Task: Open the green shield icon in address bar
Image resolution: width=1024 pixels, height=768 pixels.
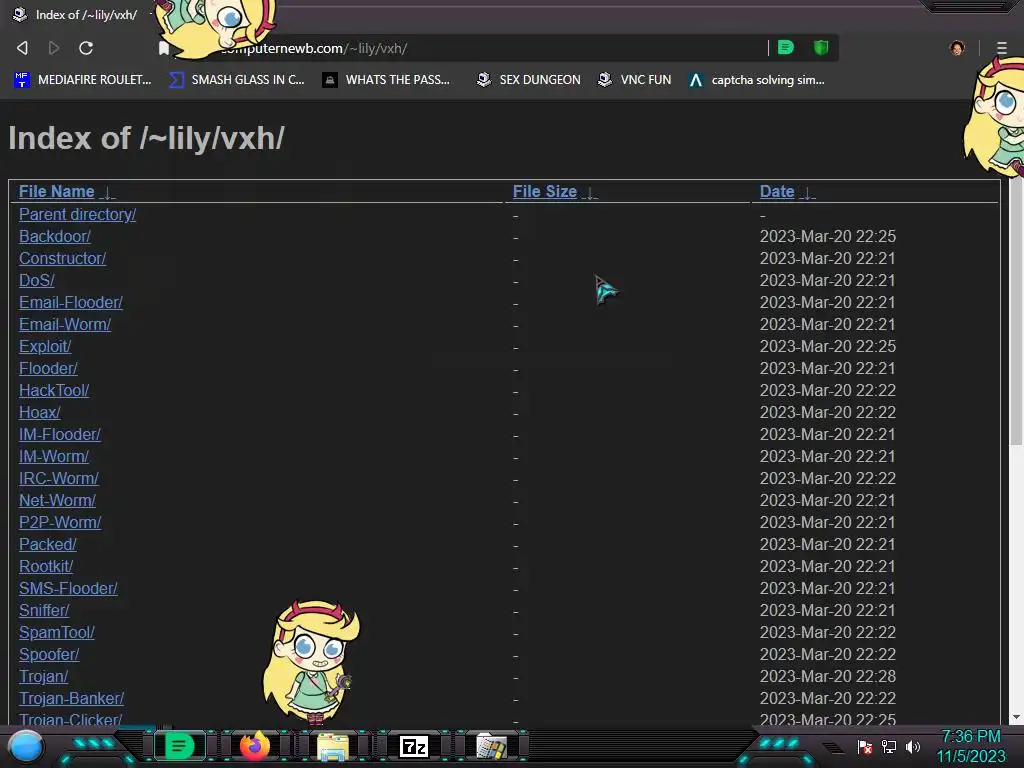Action: coord(821,48)
